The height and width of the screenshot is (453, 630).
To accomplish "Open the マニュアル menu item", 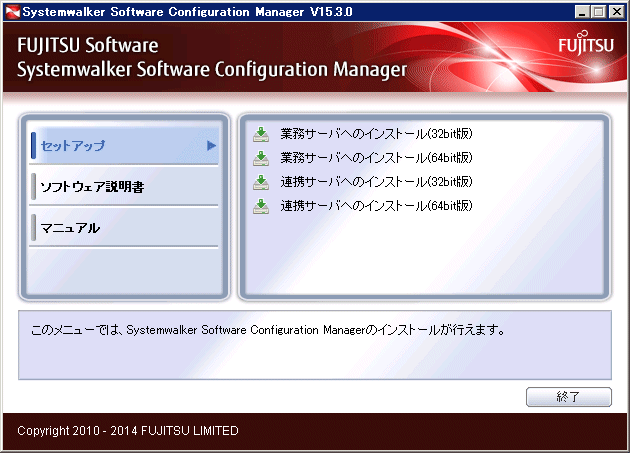I will [124, 228].
